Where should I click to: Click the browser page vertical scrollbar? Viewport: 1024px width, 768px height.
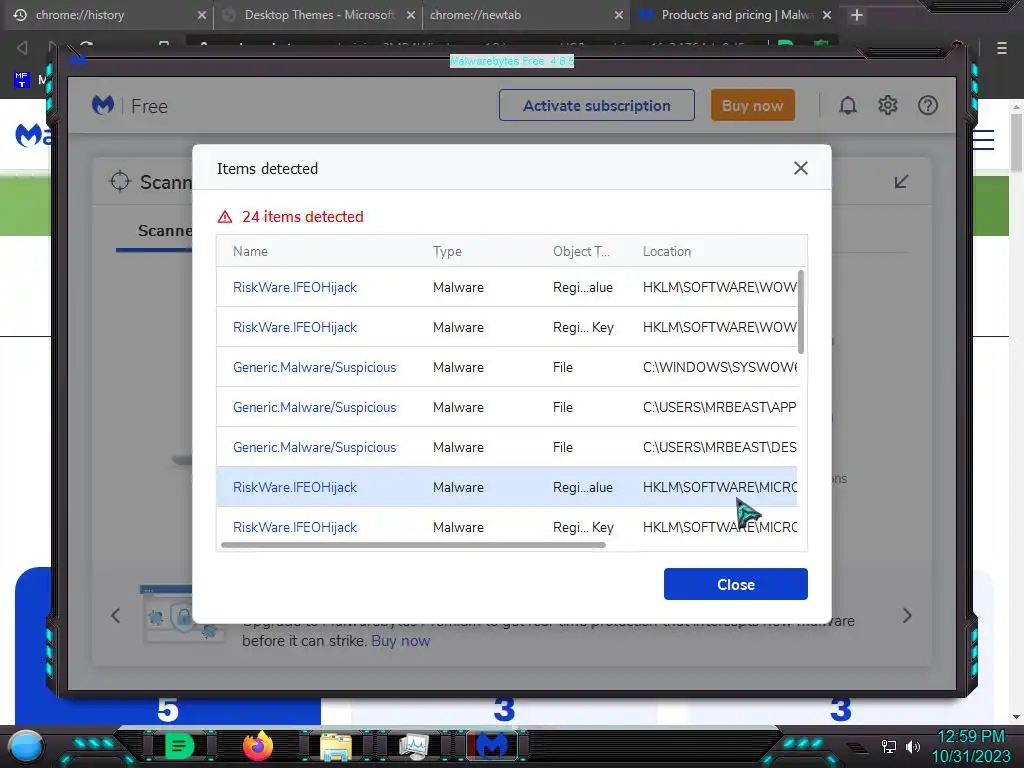(x=1016, y=144)
